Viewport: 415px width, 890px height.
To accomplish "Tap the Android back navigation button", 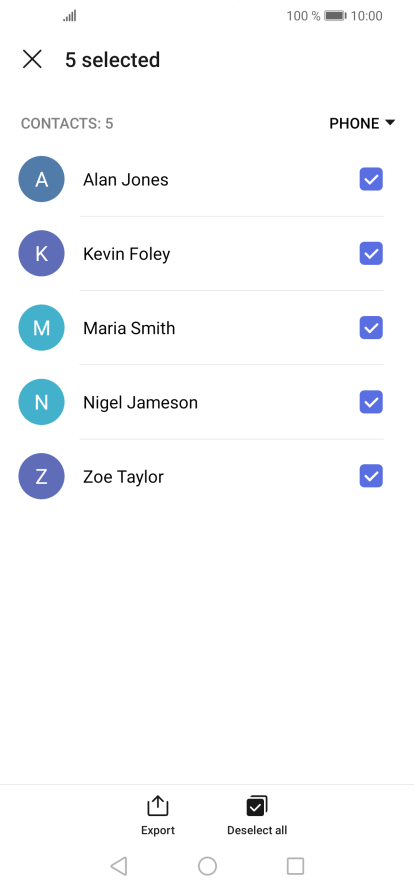I will (118, 866).
